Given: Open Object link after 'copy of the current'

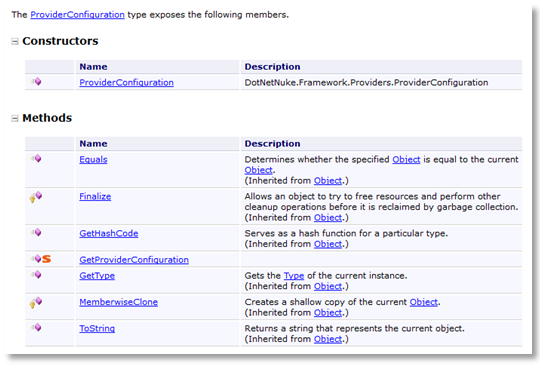Looking at the screenshot, I should click(424, 302).
